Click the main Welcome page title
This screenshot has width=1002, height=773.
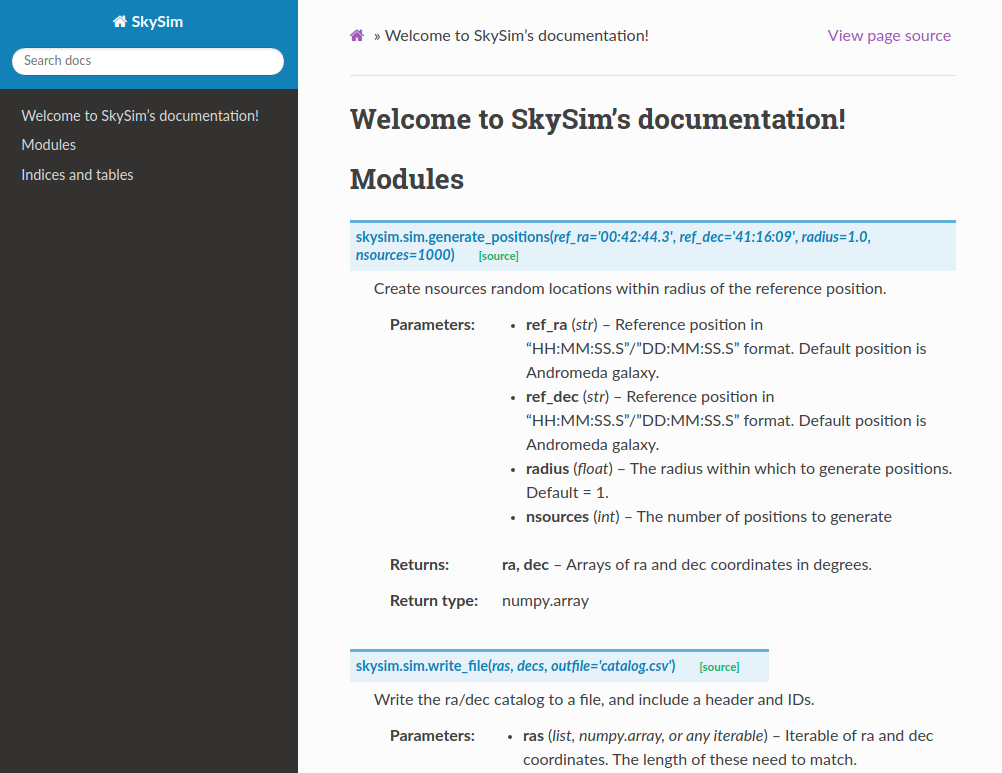click(597, 119)
